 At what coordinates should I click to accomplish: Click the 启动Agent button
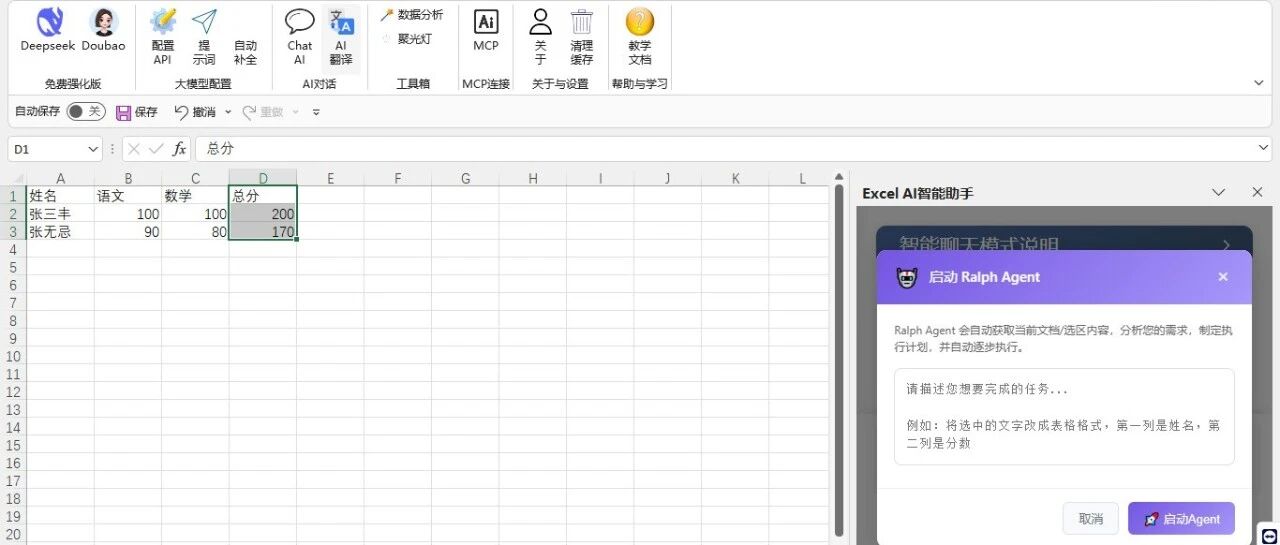point(1181,519)
